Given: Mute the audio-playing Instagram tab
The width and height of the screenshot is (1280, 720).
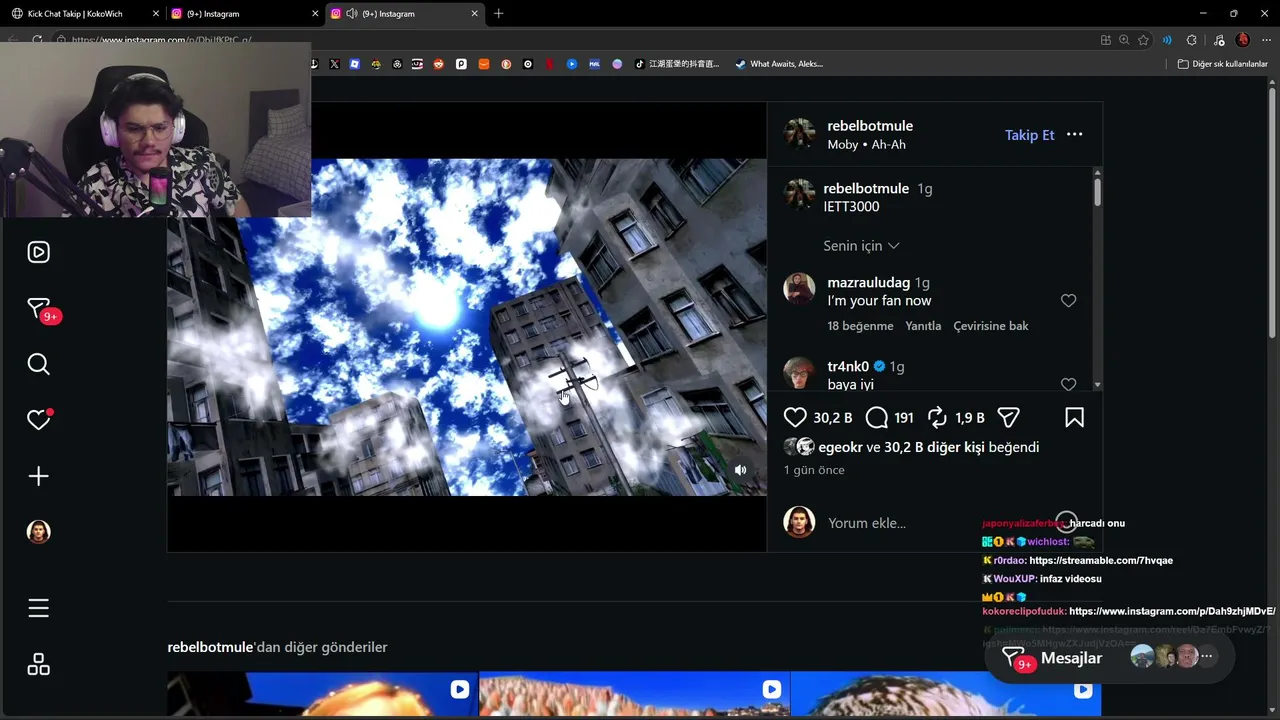Looking at the screenshot, I should tap(352, 14).
